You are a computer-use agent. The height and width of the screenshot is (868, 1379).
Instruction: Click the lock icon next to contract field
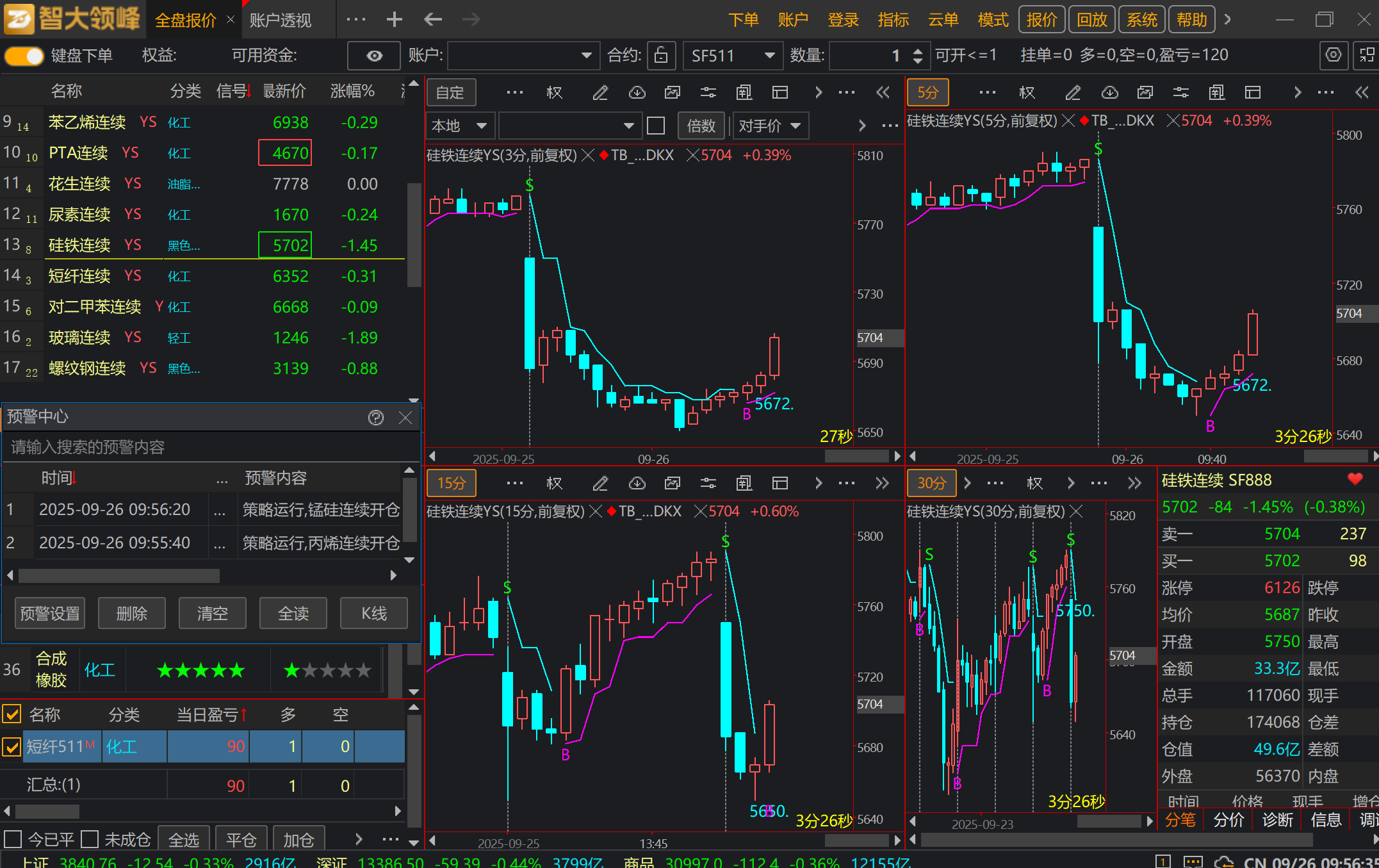661,56
